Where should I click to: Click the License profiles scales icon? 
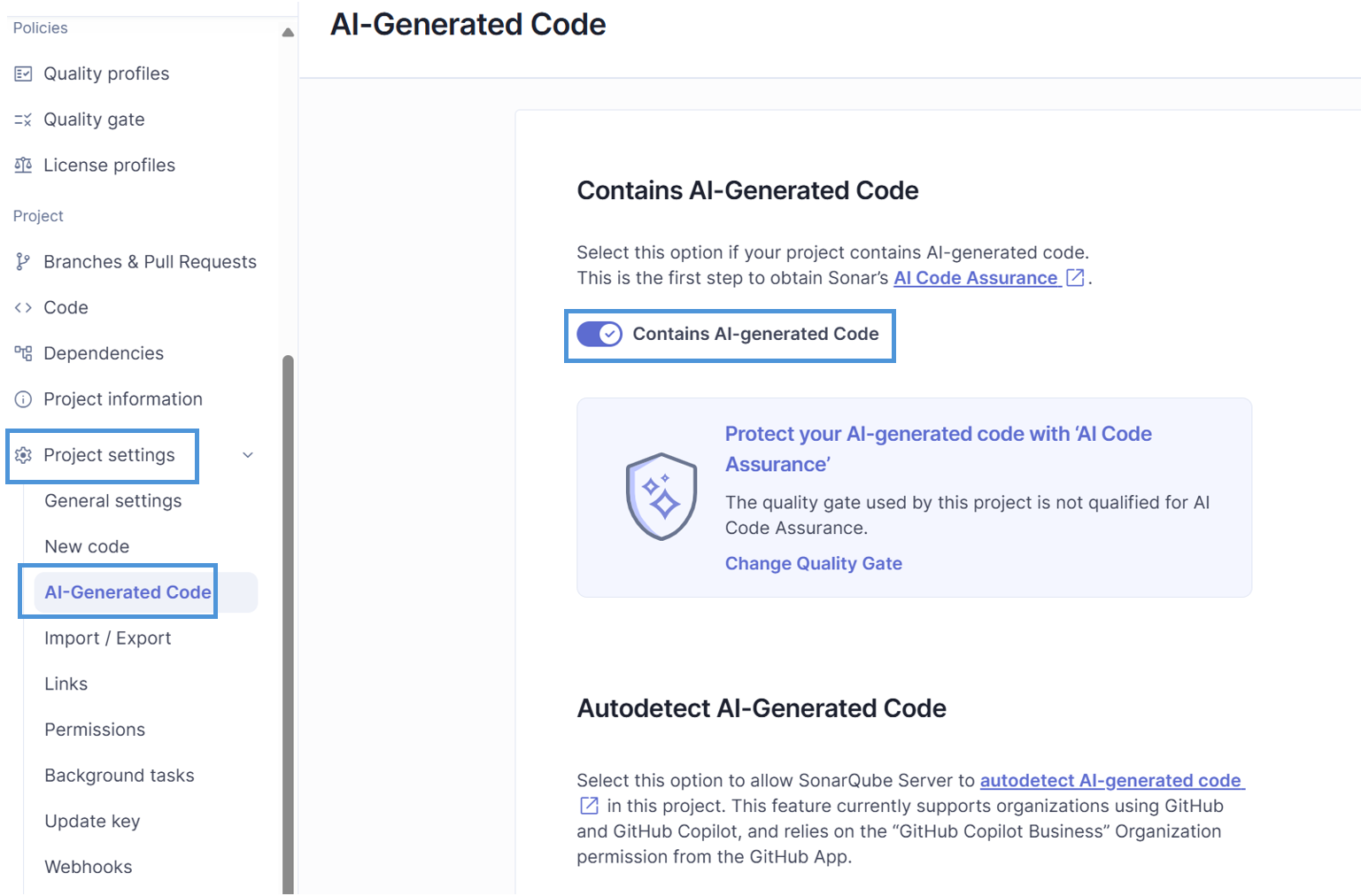coord(23,166)
